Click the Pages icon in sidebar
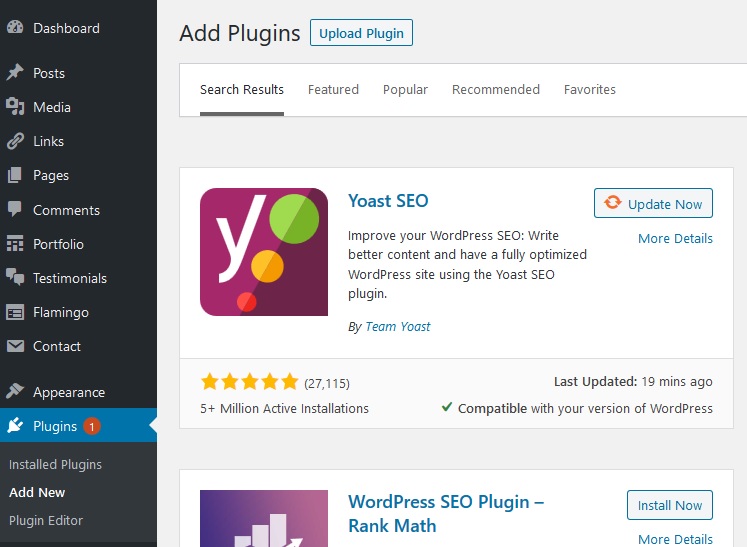 [15, 175]
